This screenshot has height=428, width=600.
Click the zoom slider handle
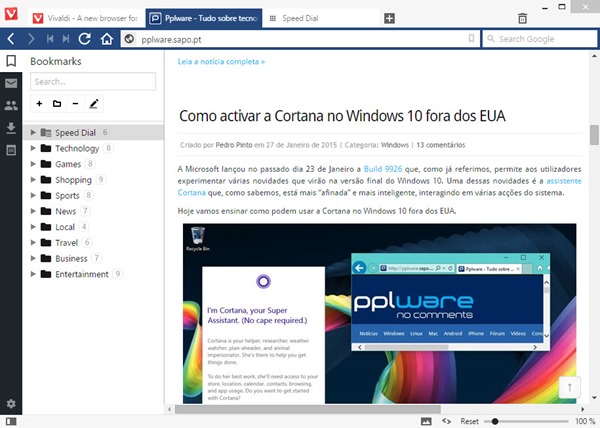click(495, 421)
